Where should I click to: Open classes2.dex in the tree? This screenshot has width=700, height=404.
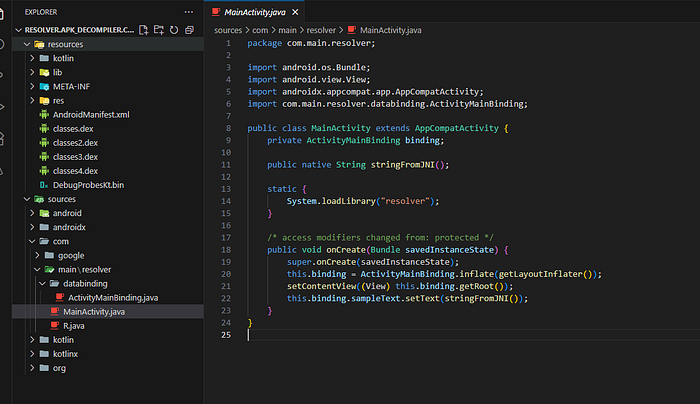point(75,143)
